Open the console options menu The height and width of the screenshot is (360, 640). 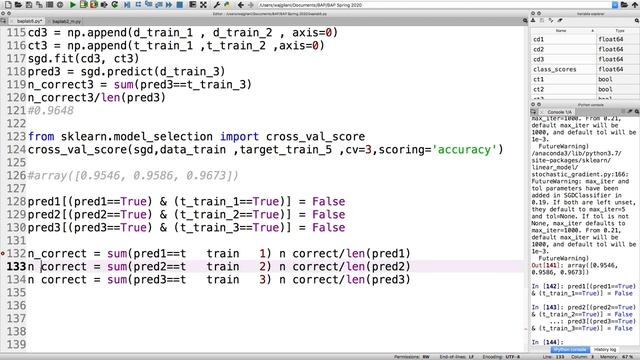tap(637, 111)
